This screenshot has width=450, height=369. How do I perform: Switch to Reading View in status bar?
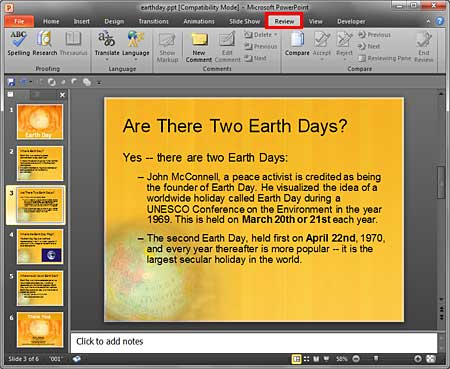click(x=316, y=359)
